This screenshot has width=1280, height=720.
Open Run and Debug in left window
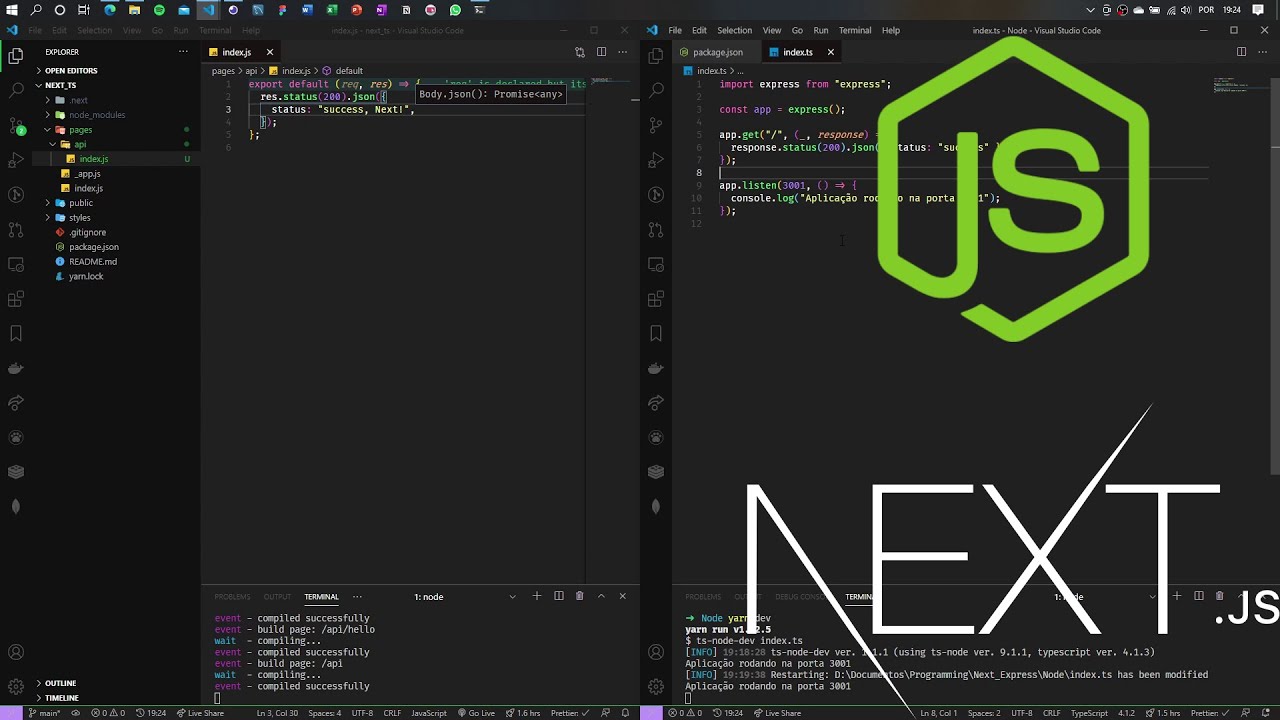(15, 160)
